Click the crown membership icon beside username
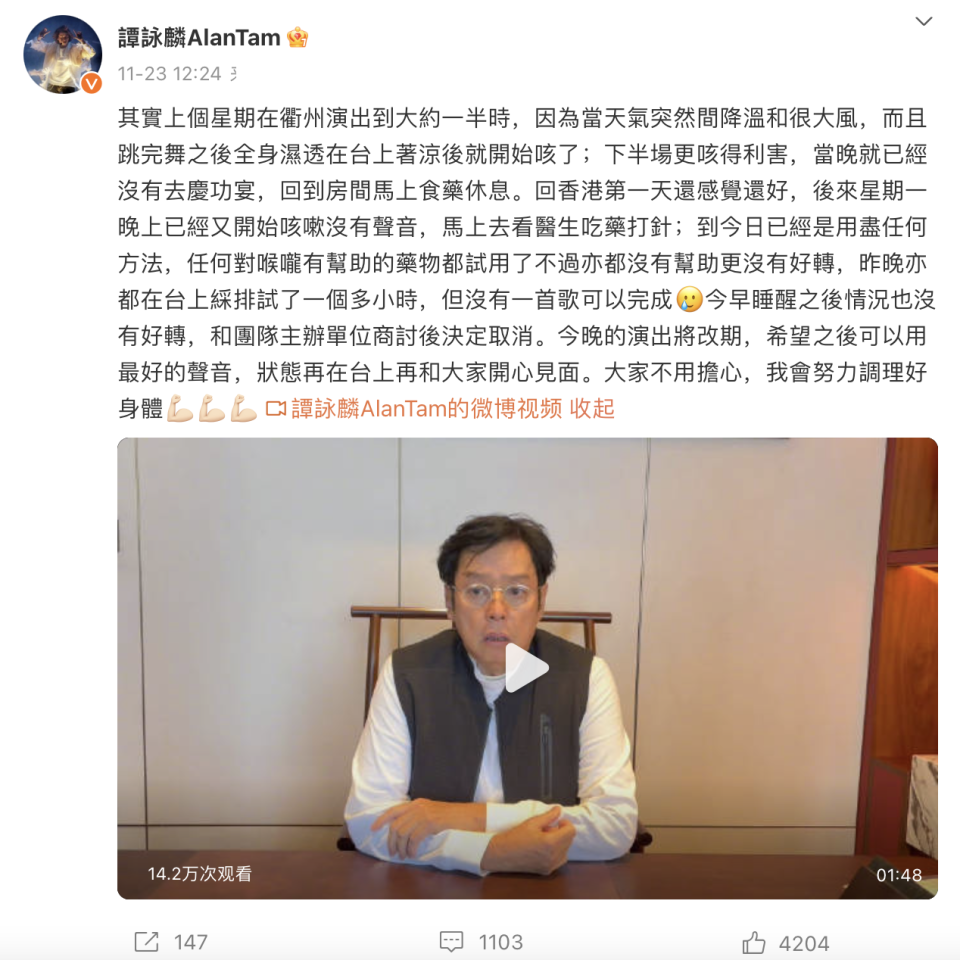Image resolution: width=960 pixels, height=960 pixels. tap(297, 37)
